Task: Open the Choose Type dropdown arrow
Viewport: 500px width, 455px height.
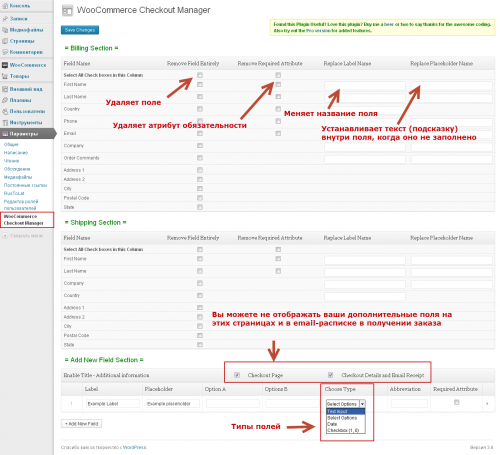Action: tap(362, 404)
